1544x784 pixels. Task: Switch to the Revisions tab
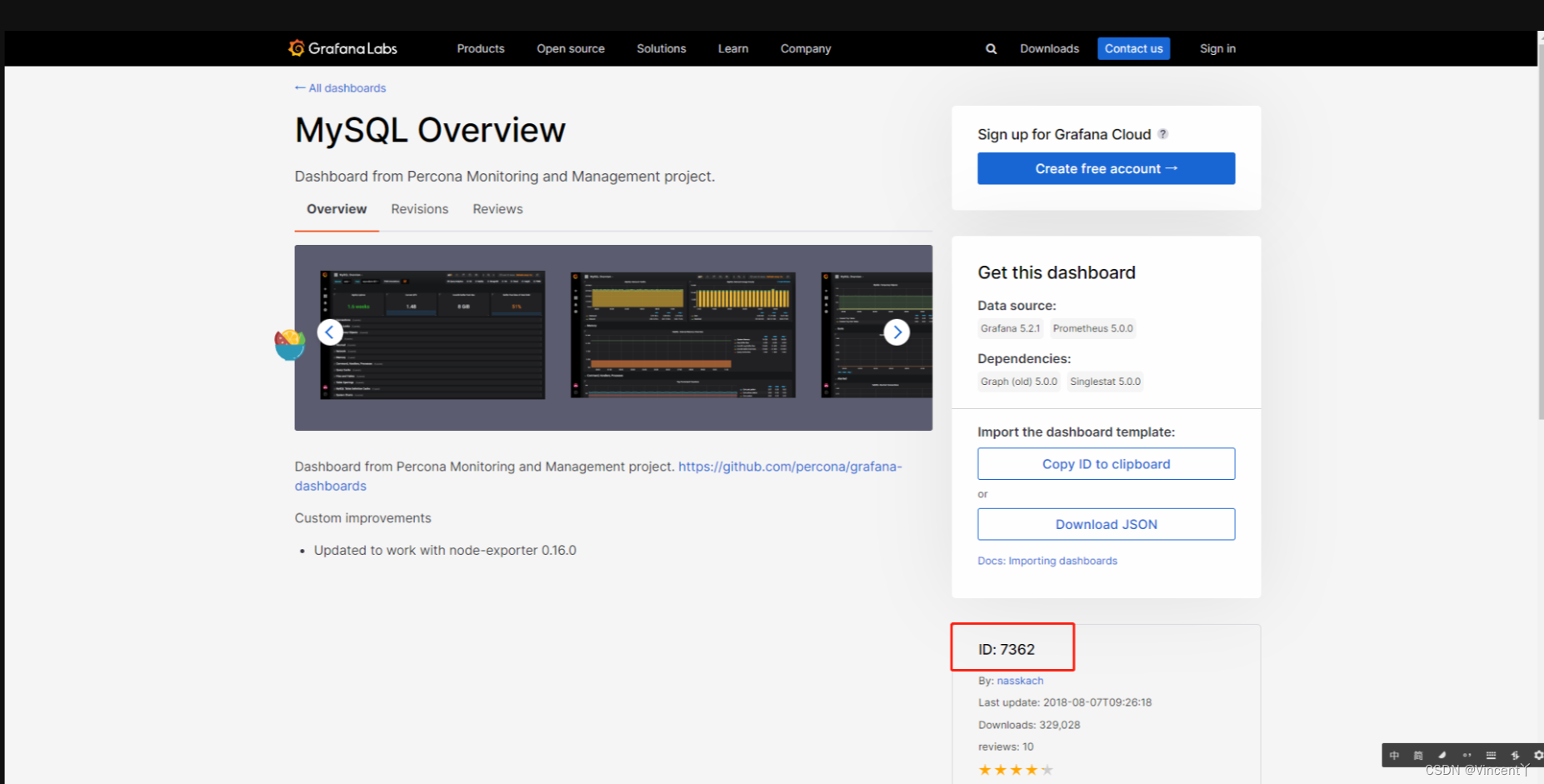[x=419, y=209]
